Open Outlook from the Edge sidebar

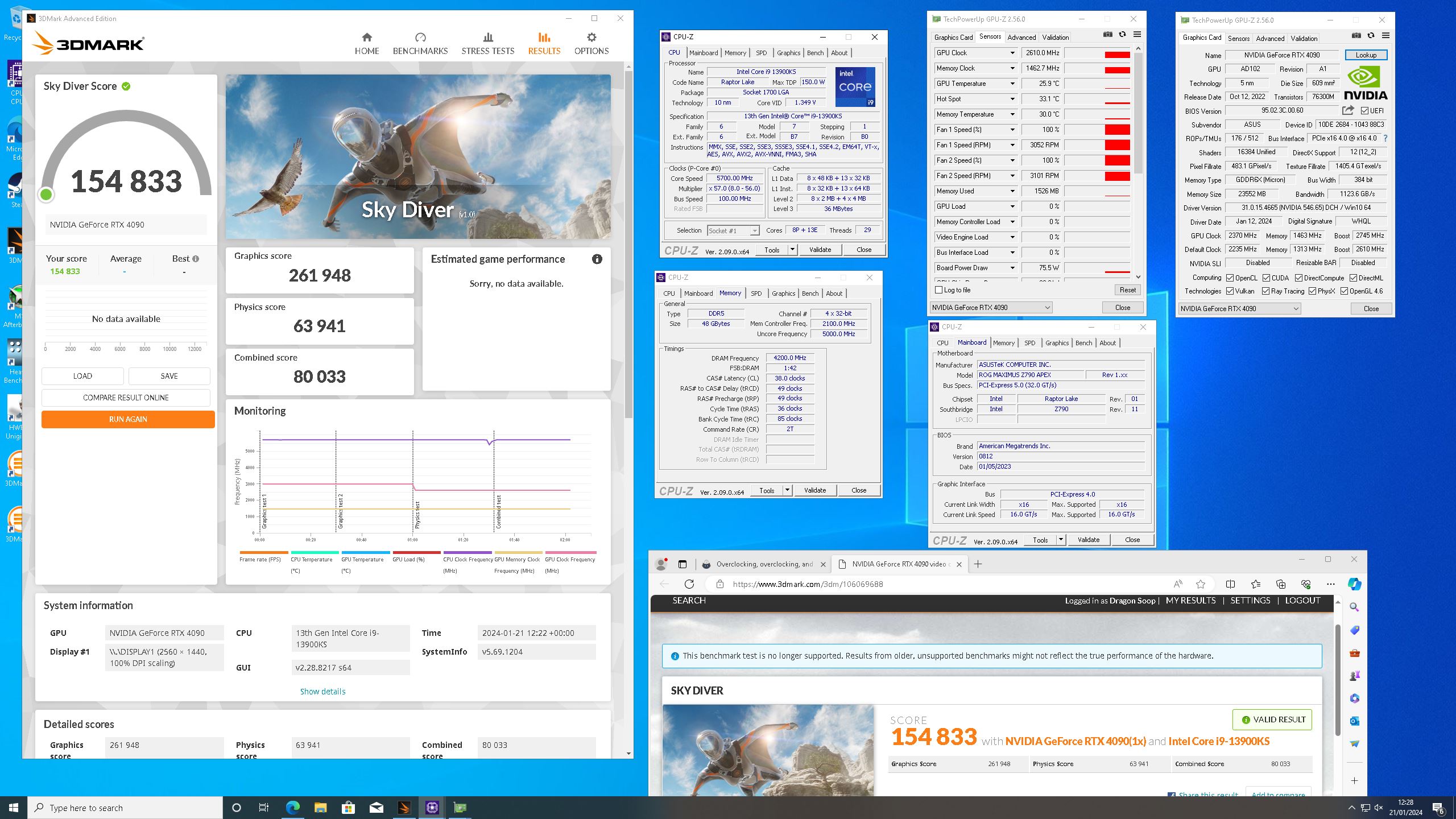pos(1354,721)
